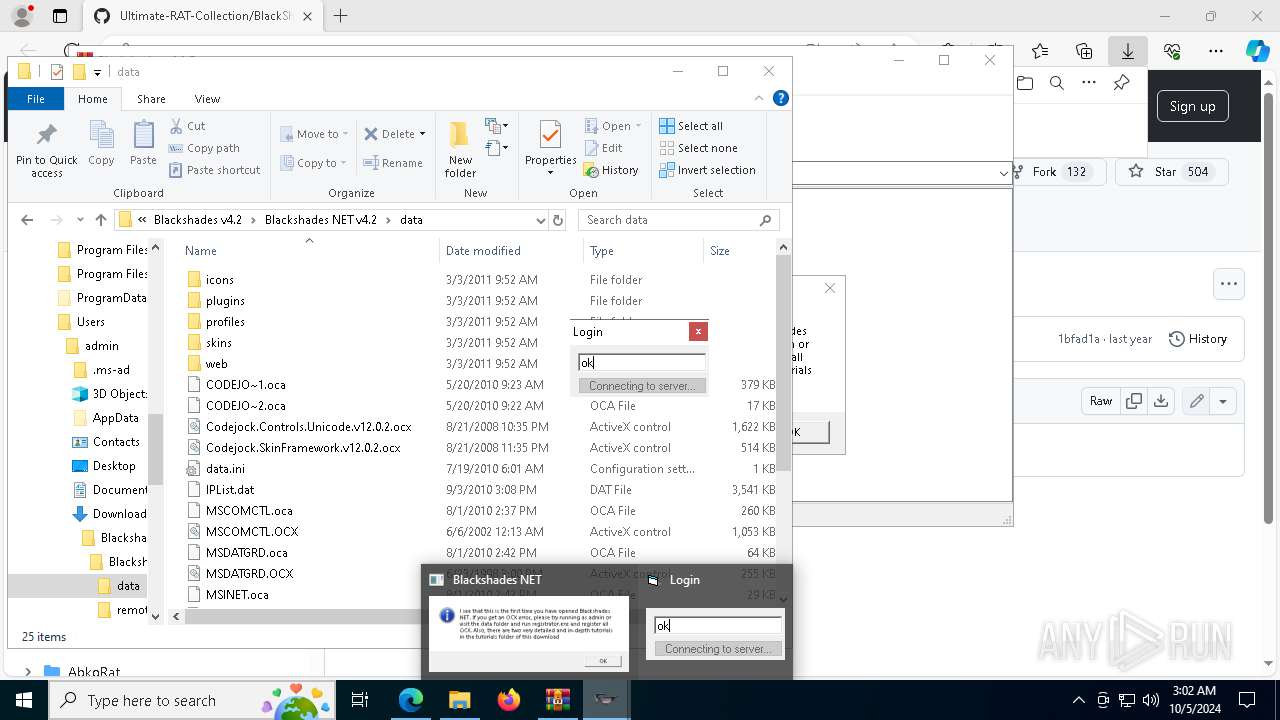Select IPList.dat file
Image resolution: width=1280 pixels, height=720 pixels.
coord(230,490)
